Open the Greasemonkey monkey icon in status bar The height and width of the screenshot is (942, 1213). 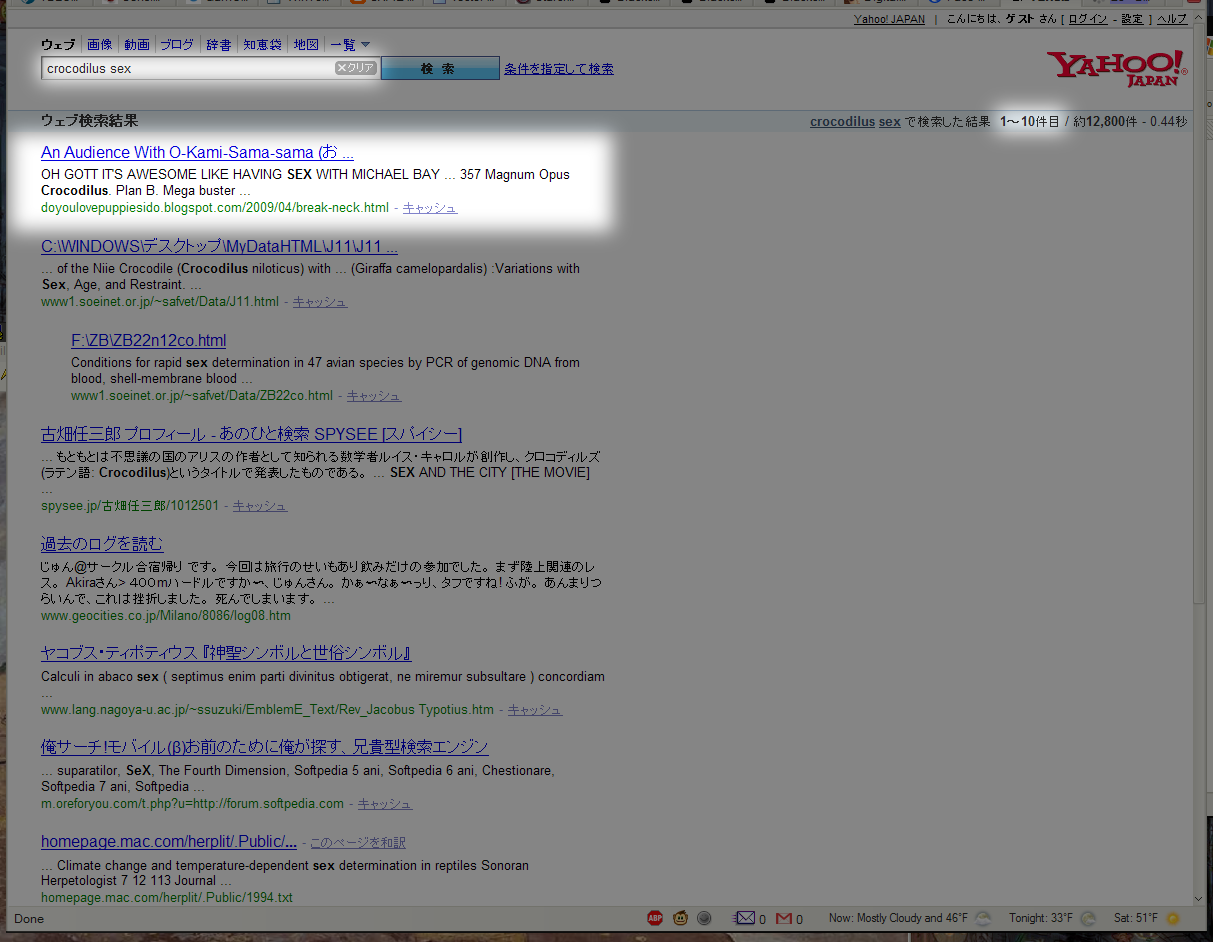(680, 918)
